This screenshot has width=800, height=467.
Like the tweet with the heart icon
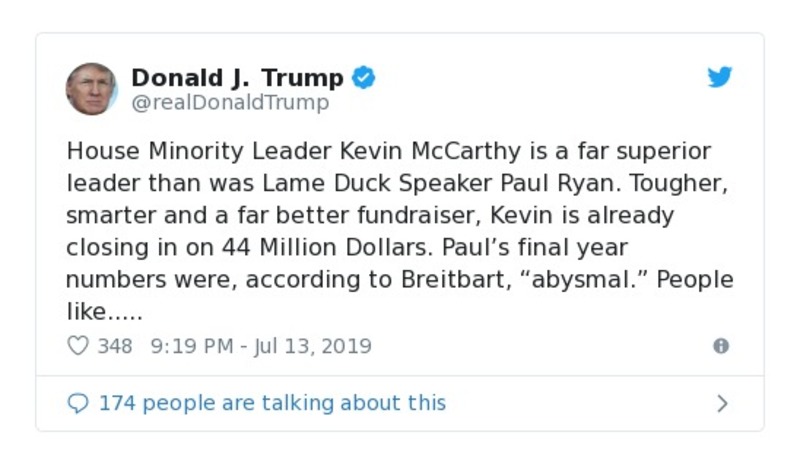pyautogui.click(x=78, y=346)
